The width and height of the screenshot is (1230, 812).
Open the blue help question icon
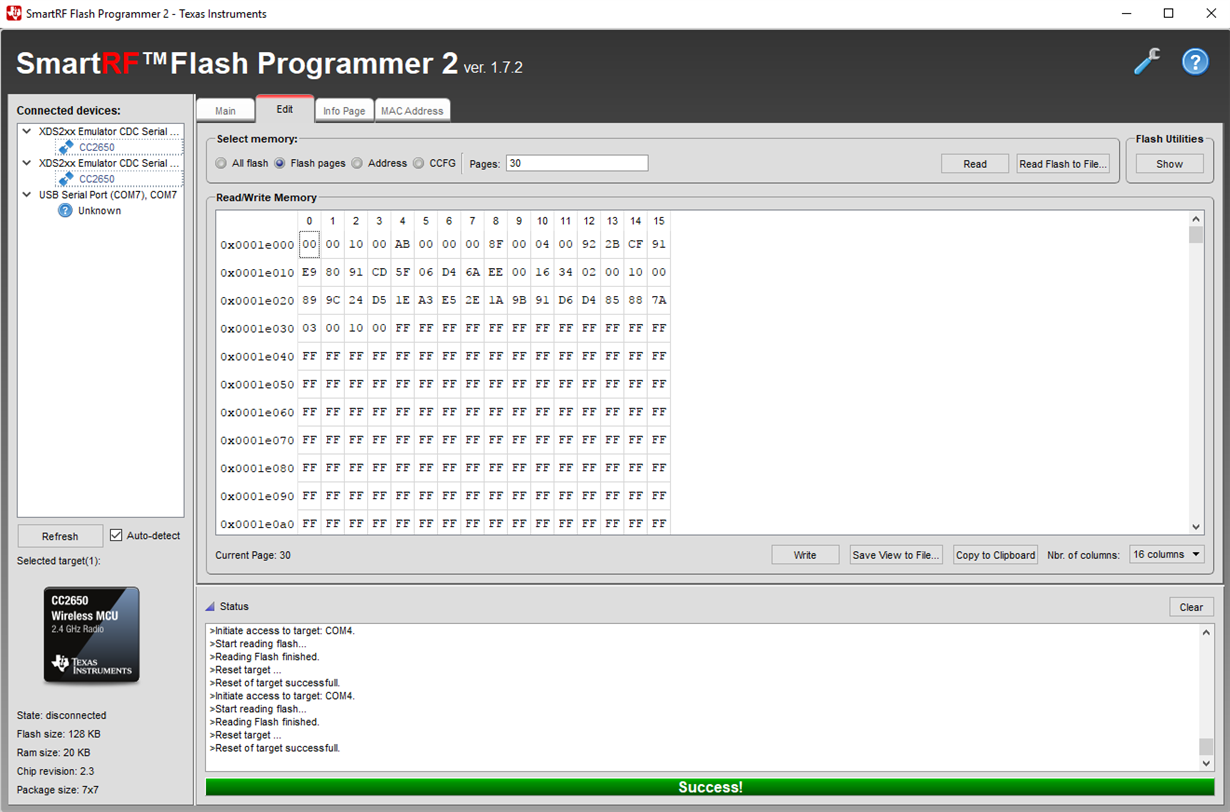pyautogui.click(x=1195, y=62)
